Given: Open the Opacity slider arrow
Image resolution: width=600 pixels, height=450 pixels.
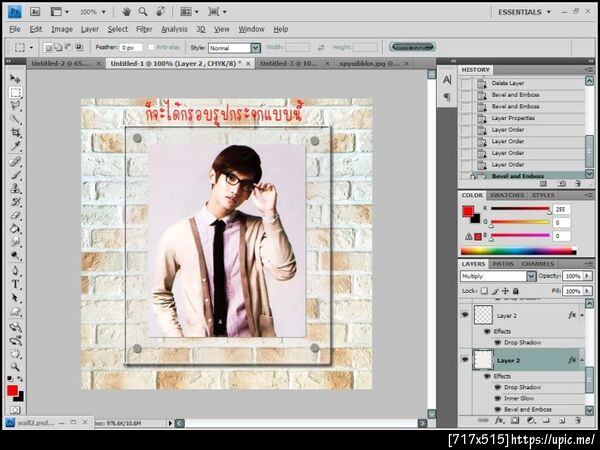Looking at the screenshot, I should tap(587, 276).
